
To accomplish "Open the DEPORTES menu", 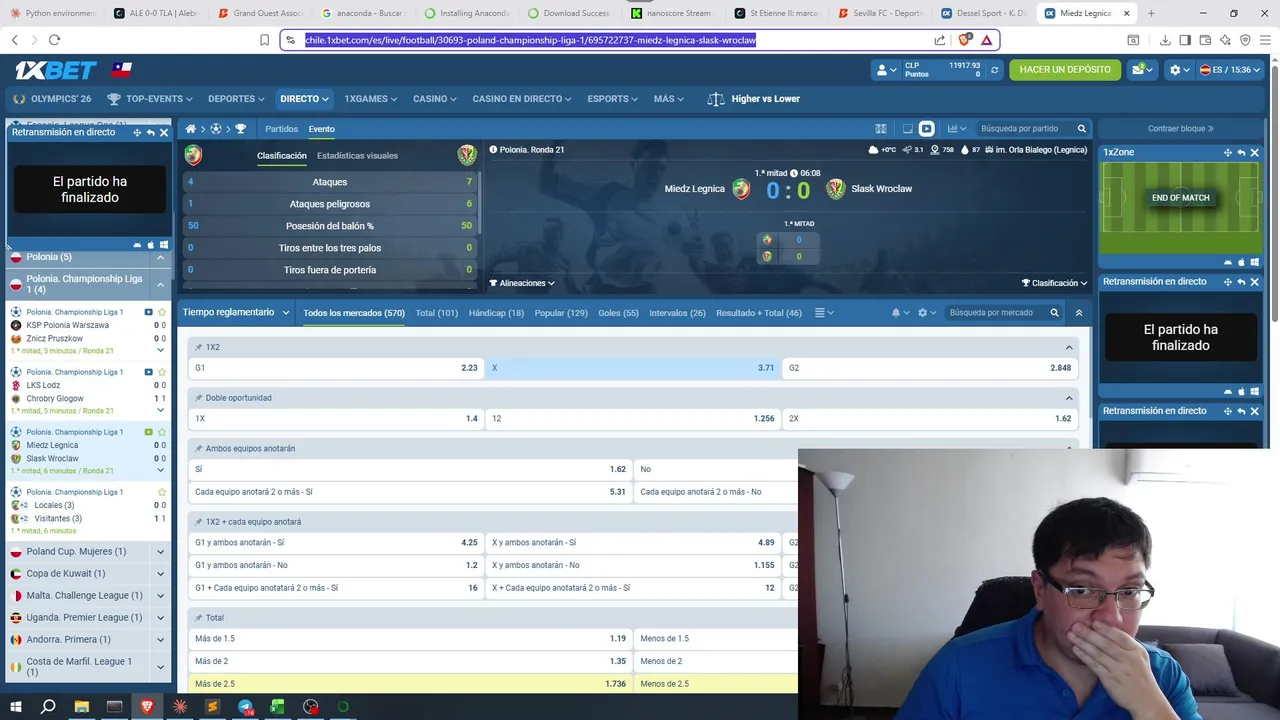I will tap(236, 99).
